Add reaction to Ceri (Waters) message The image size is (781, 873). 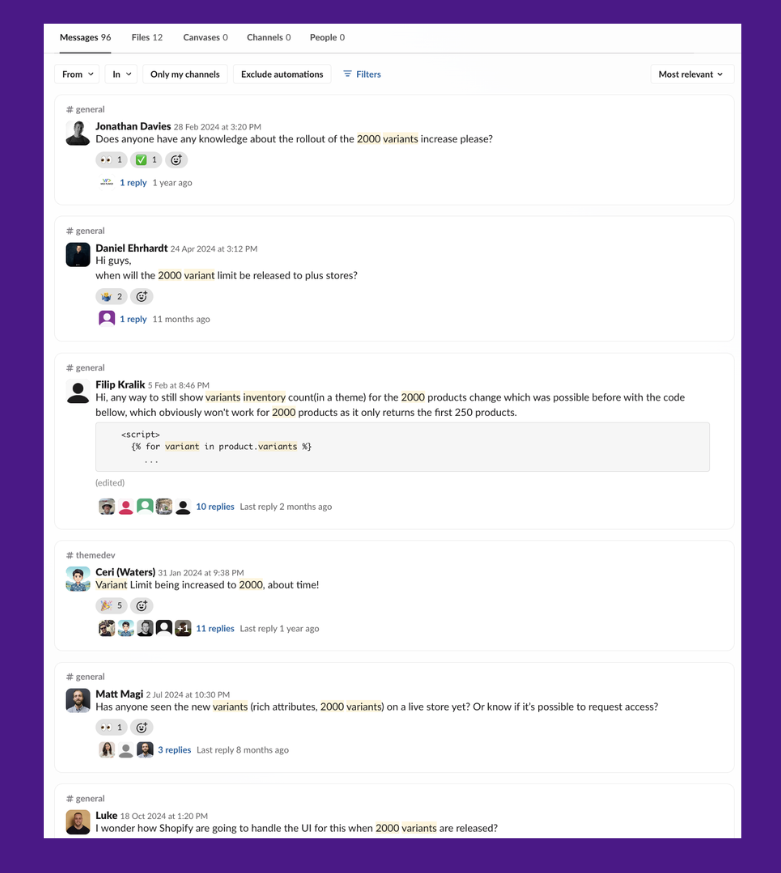click(x=141, y=606)
